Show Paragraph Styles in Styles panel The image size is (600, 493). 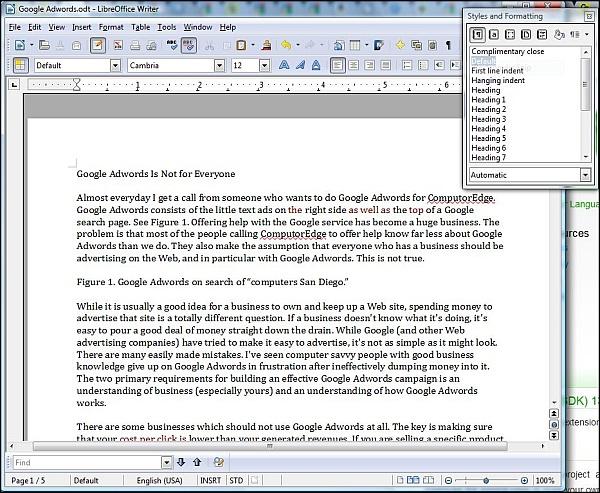point(477,35)
